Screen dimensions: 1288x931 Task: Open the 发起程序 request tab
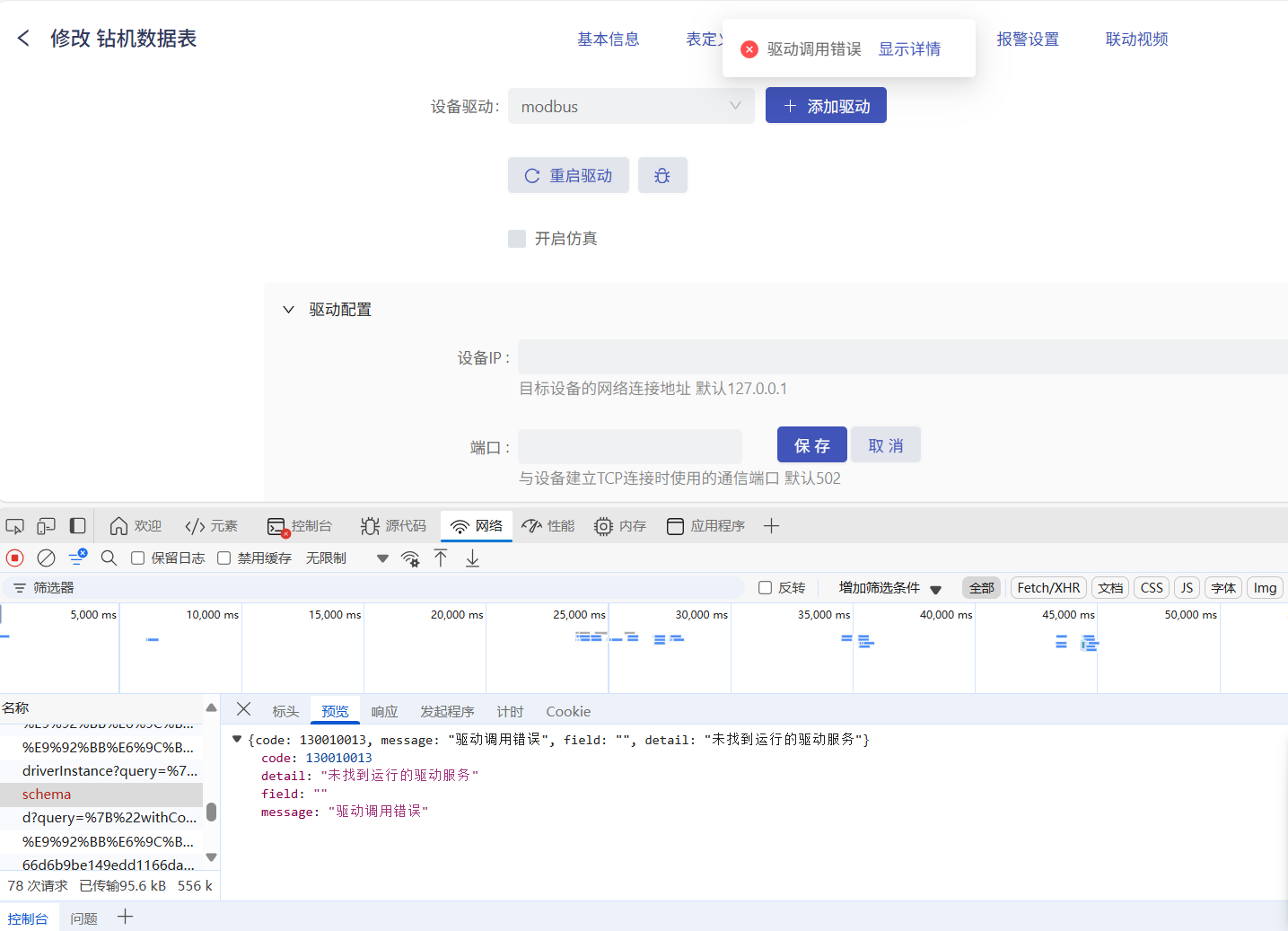coord(447,711)
